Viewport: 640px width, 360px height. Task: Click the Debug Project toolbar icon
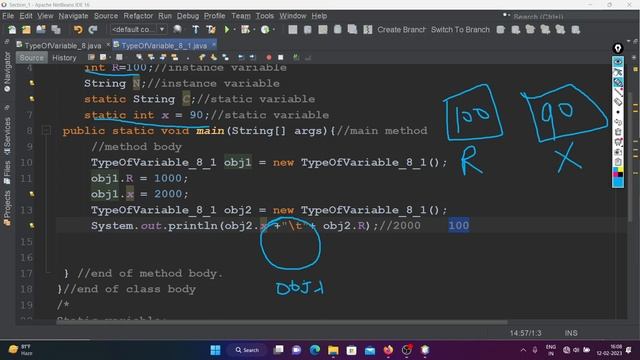(245, 29)
